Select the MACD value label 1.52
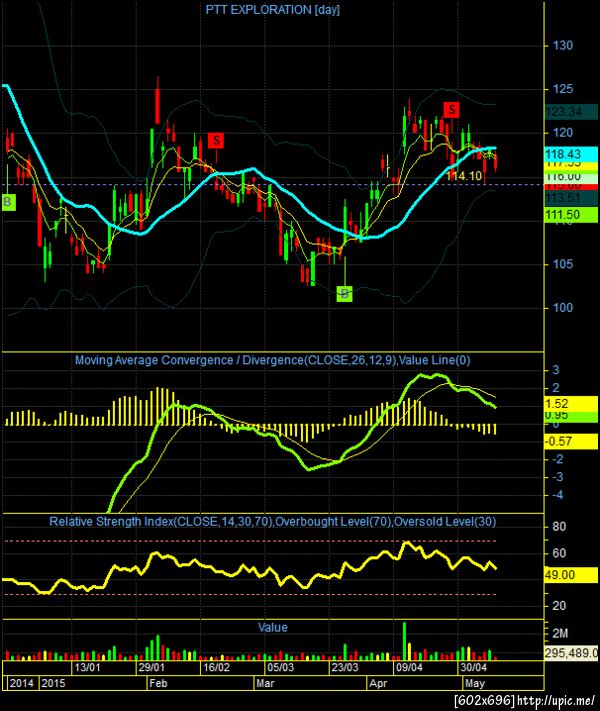 (x=571, y=403)
